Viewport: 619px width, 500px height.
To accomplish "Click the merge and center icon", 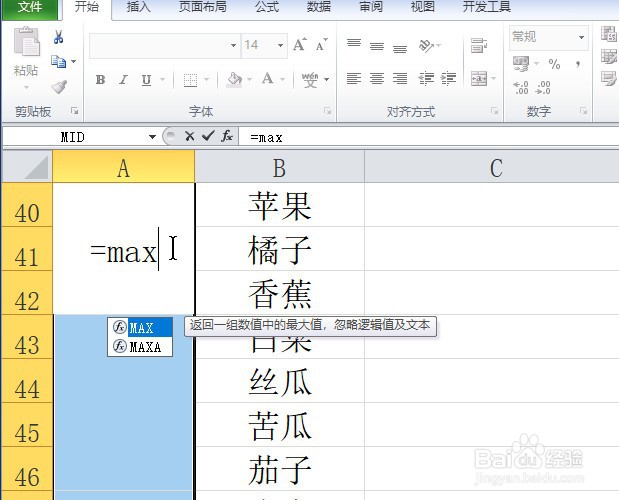I will point(479,79).
